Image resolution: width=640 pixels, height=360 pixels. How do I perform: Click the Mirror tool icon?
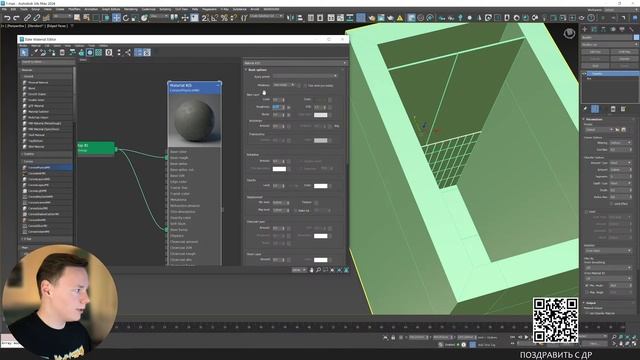pos(290,18)
